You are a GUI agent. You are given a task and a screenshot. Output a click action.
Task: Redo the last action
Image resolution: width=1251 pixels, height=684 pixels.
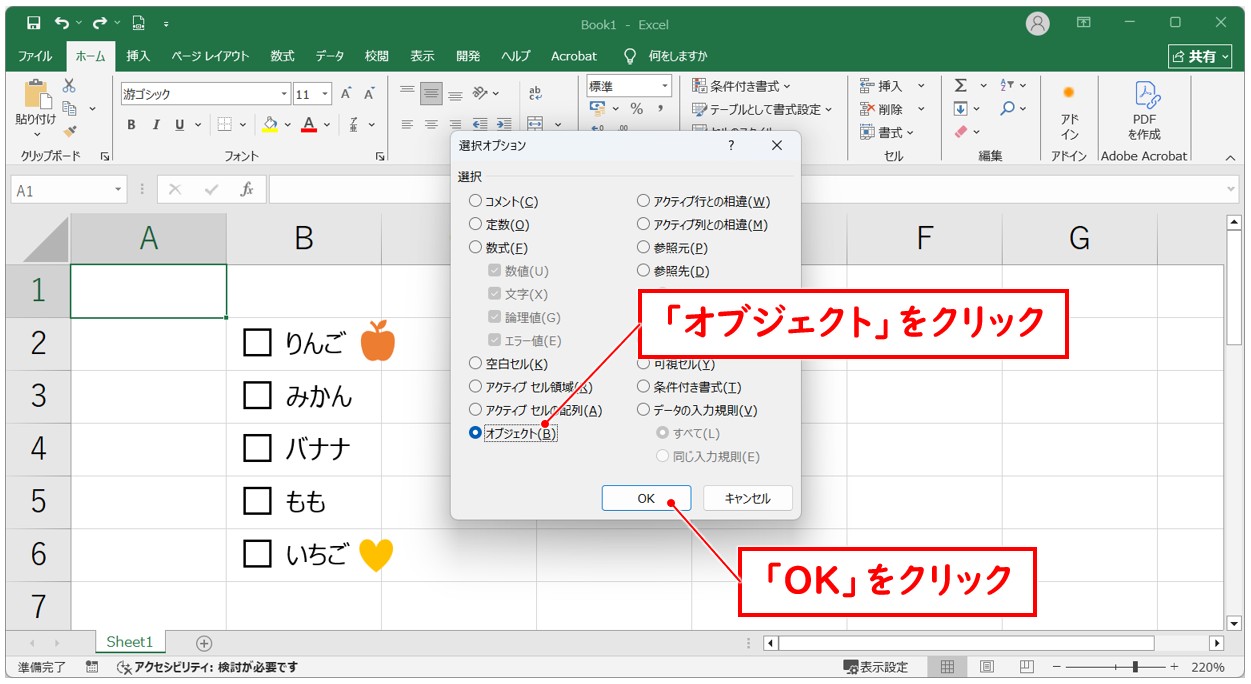(100, 23)
